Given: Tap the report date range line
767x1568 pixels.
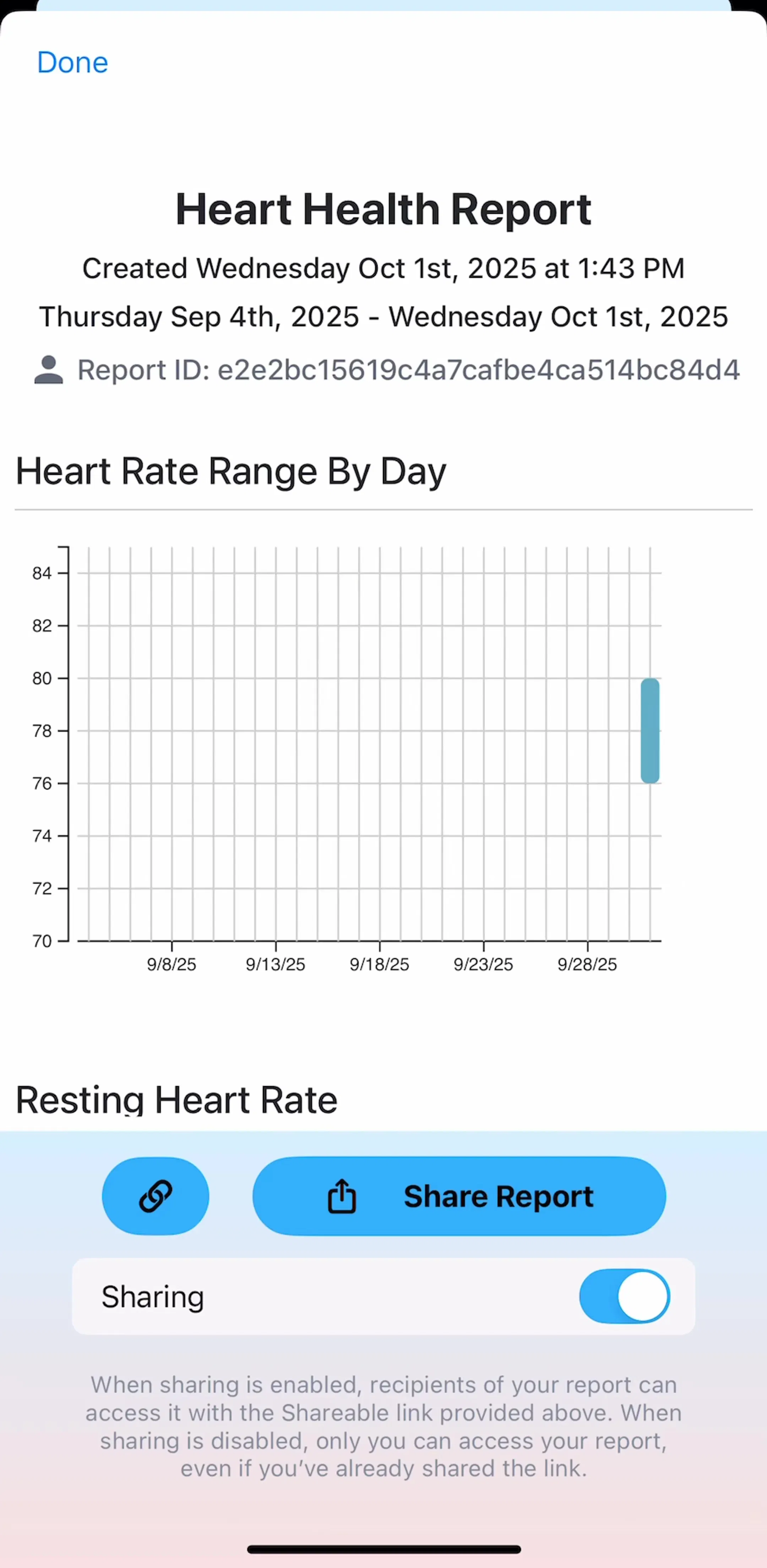Looking at the screenshot, I should (x=384, y=317).
